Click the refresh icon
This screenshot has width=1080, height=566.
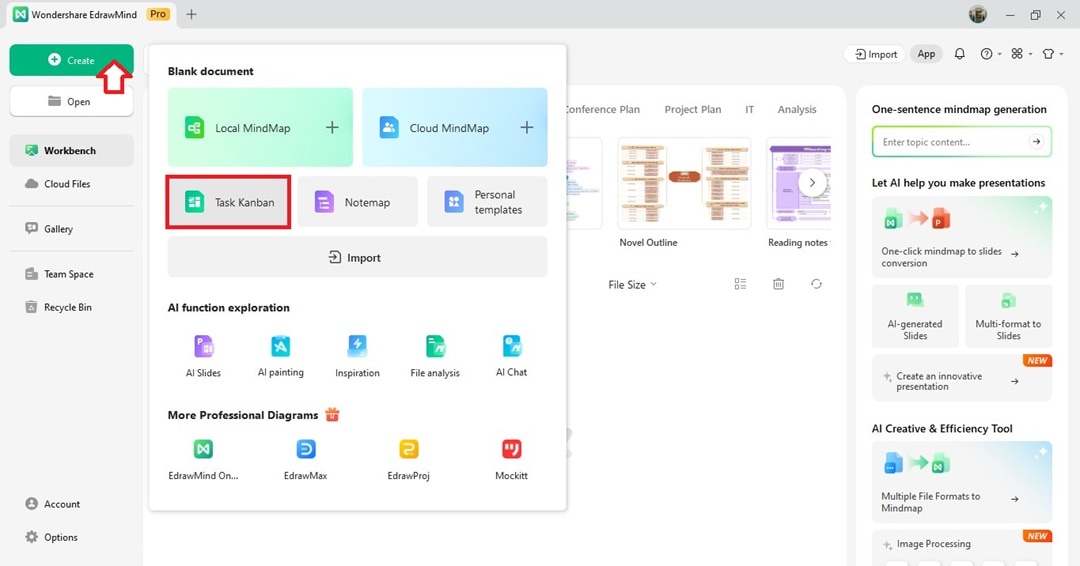(x=816, y=284)
